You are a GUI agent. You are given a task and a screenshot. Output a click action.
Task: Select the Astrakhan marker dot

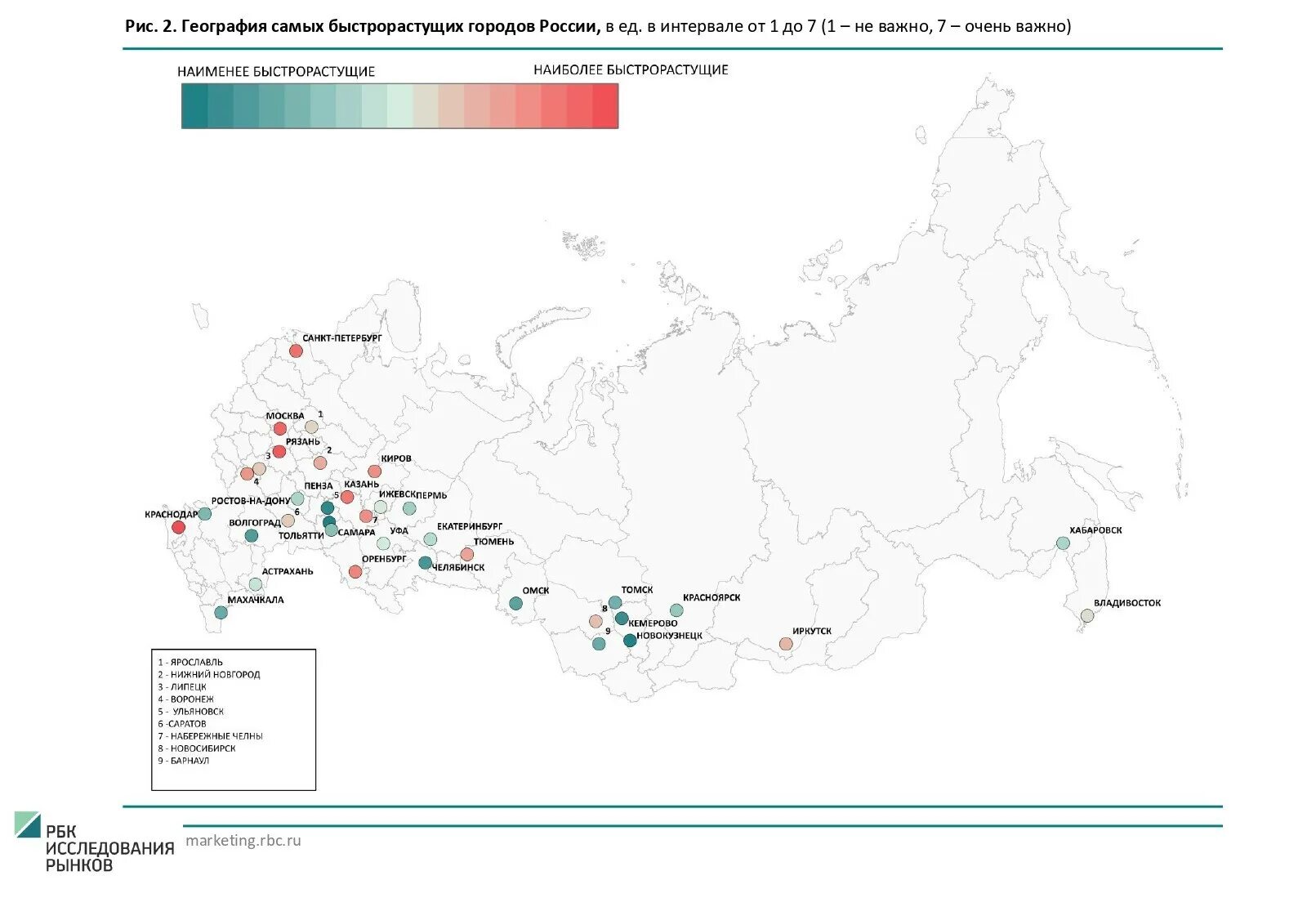256,584
